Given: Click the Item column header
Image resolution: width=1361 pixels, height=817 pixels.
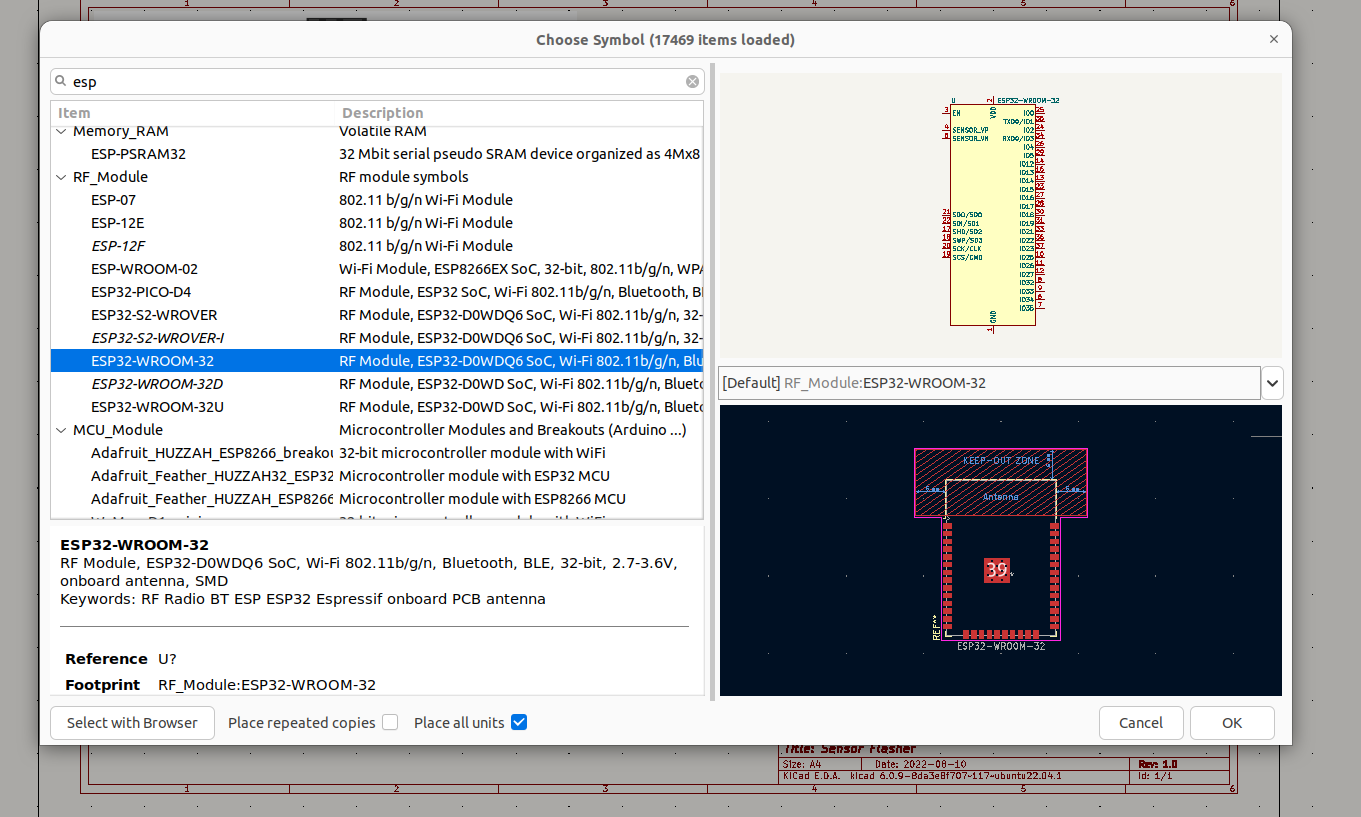Looking at the screenshot, I should (x=74, y=113).
